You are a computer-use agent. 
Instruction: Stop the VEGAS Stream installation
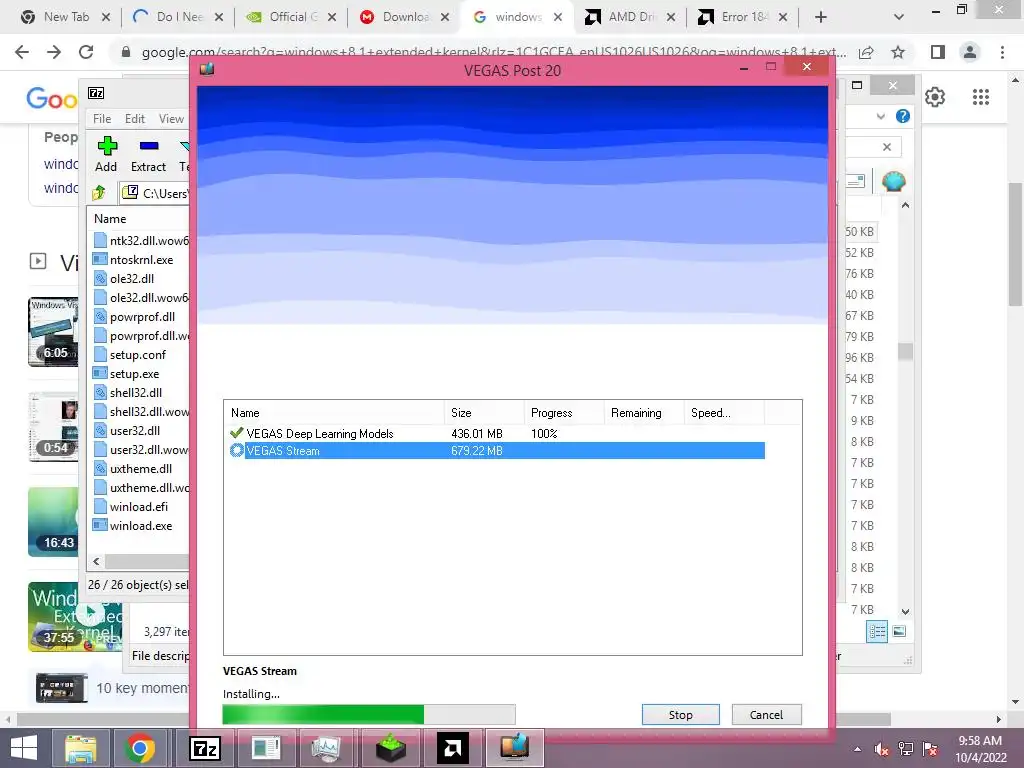[680, 714]
